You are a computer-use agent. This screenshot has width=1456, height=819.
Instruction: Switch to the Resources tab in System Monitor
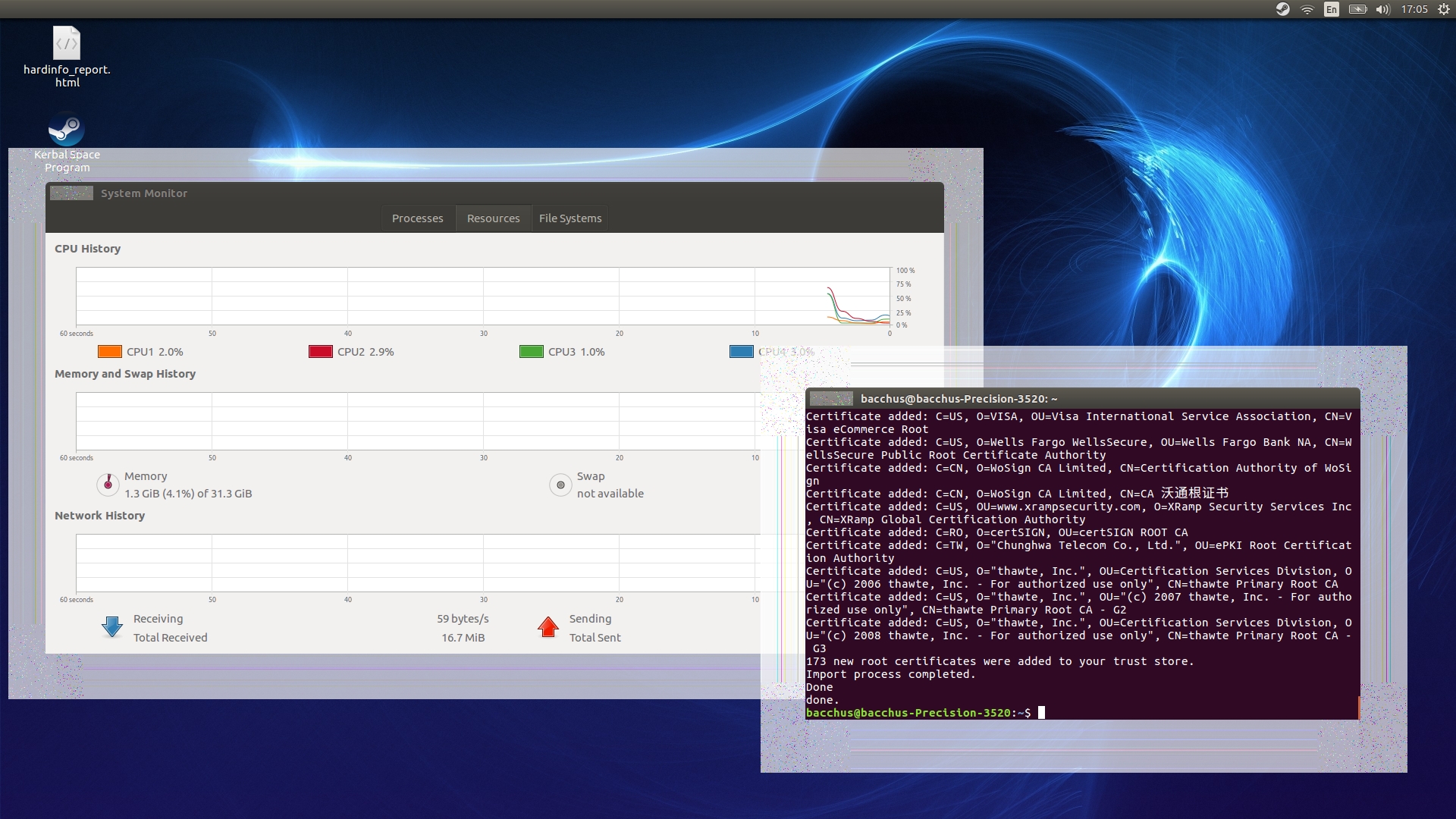[x=493, y=218]
